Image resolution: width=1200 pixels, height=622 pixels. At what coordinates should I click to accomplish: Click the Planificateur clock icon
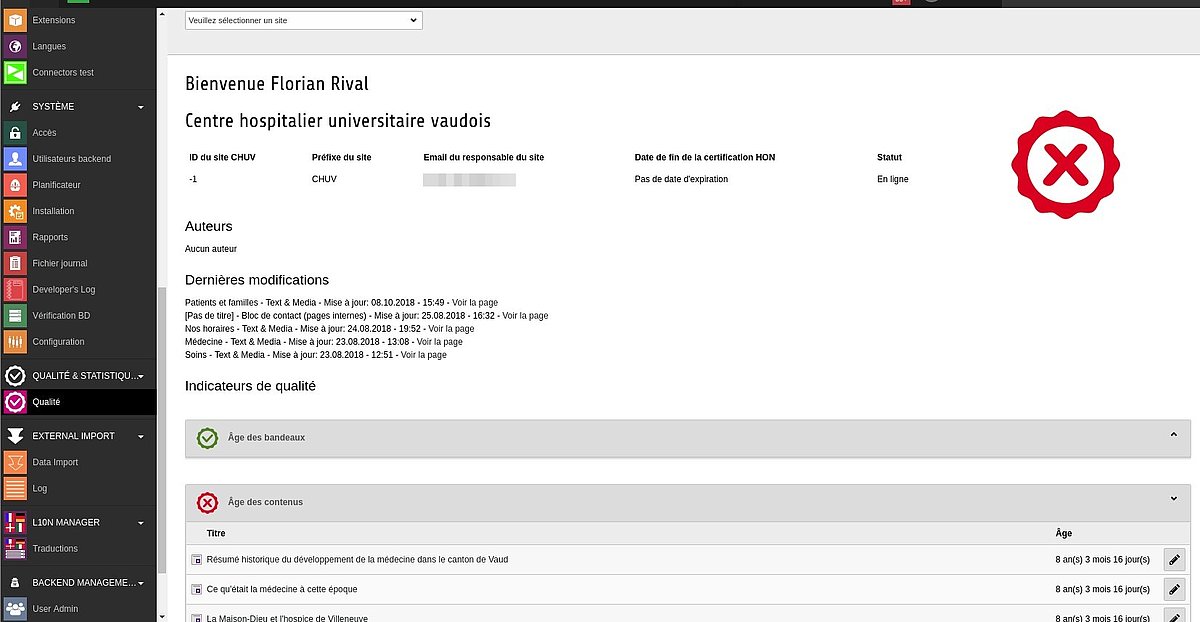point(14,185)
